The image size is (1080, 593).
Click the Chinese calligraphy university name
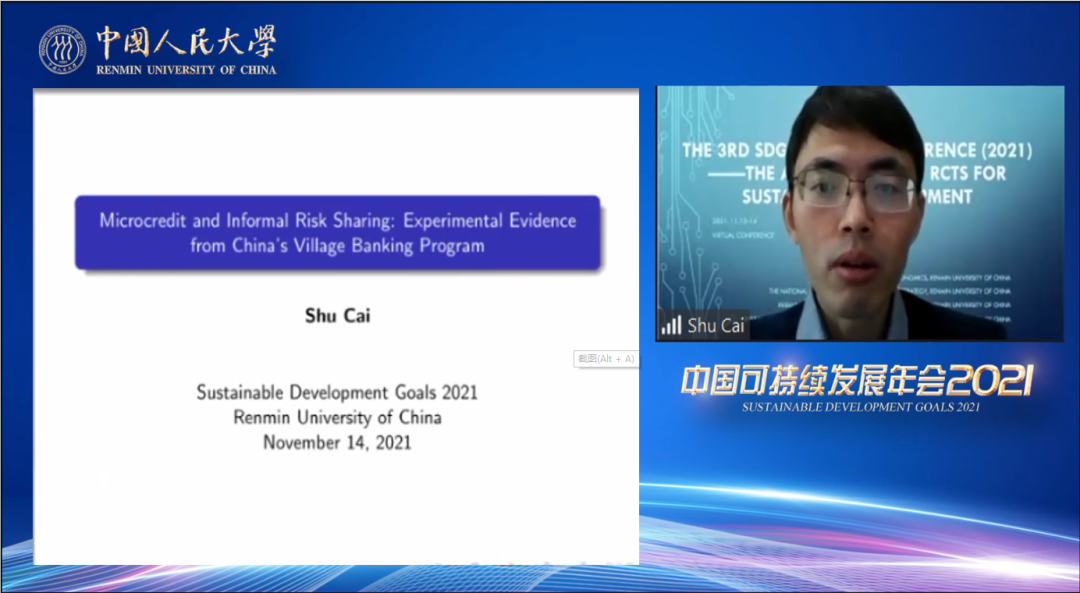185,42
